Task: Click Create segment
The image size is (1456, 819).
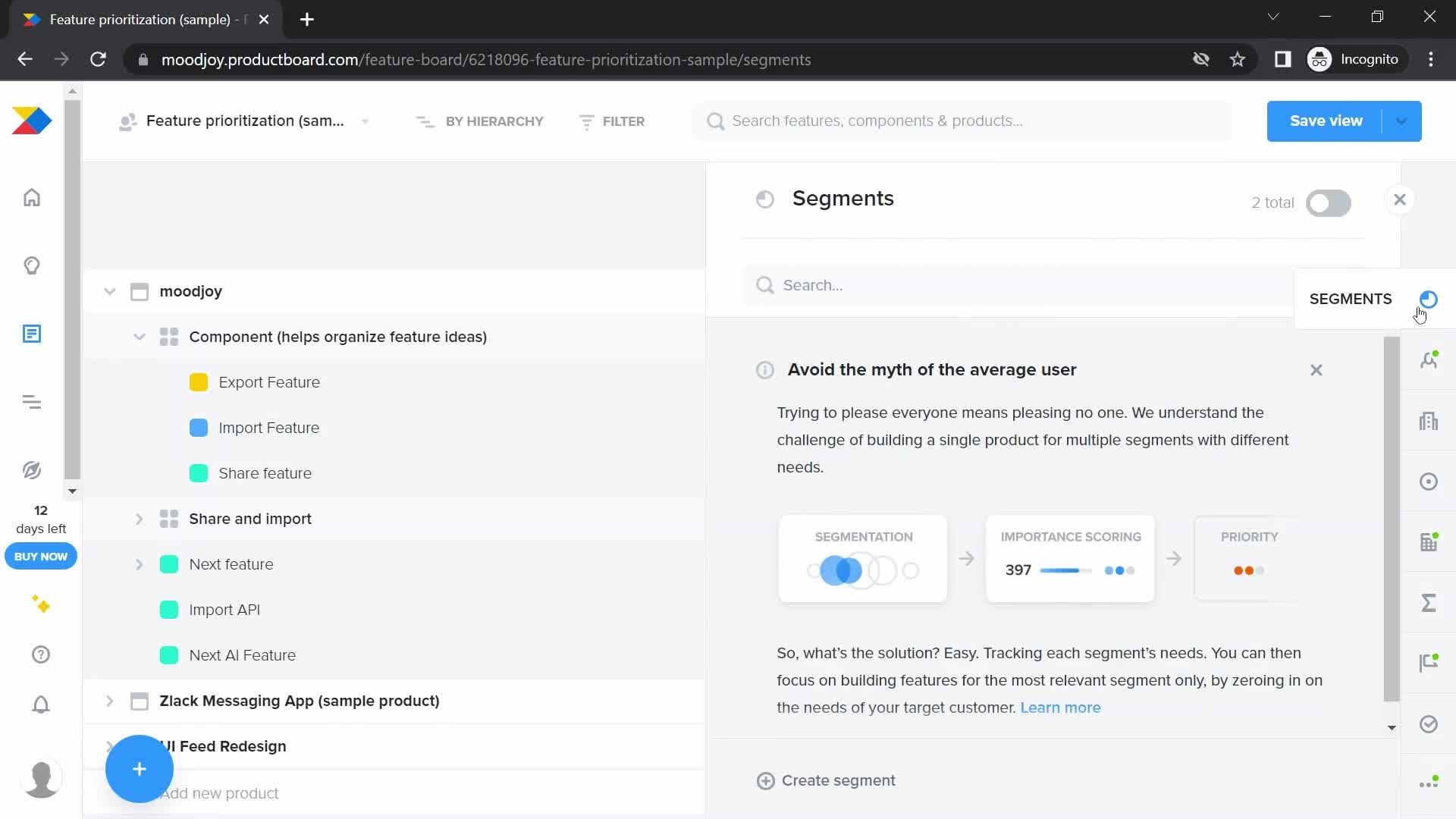Action: (826, 780)
